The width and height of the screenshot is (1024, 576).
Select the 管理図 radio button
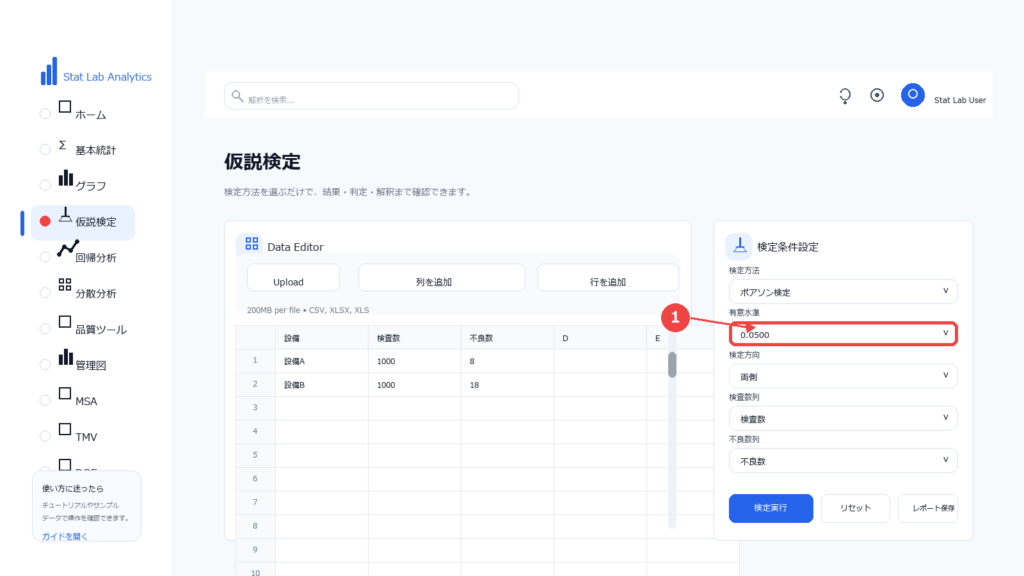coord(45,364)
